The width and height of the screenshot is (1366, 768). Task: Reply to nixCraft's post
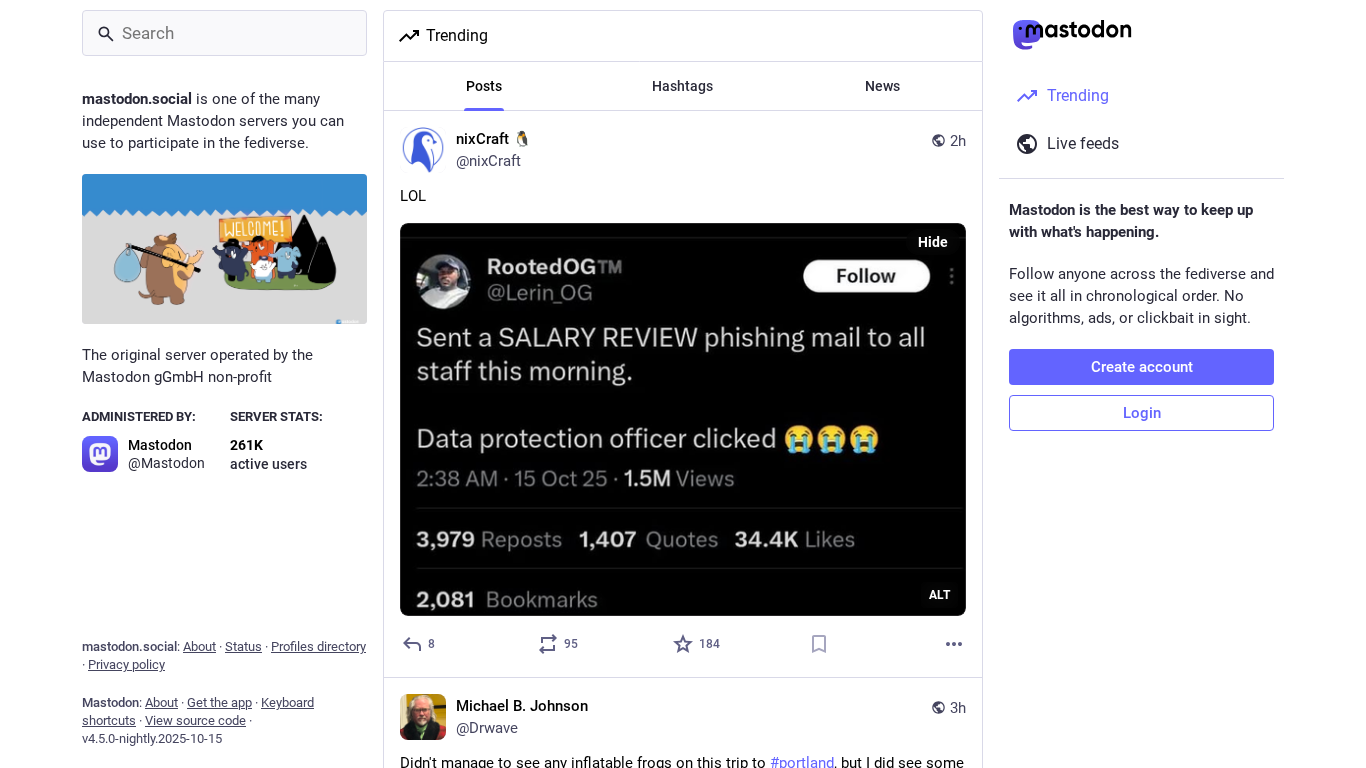pyautogui.click(x=412, y=644)
